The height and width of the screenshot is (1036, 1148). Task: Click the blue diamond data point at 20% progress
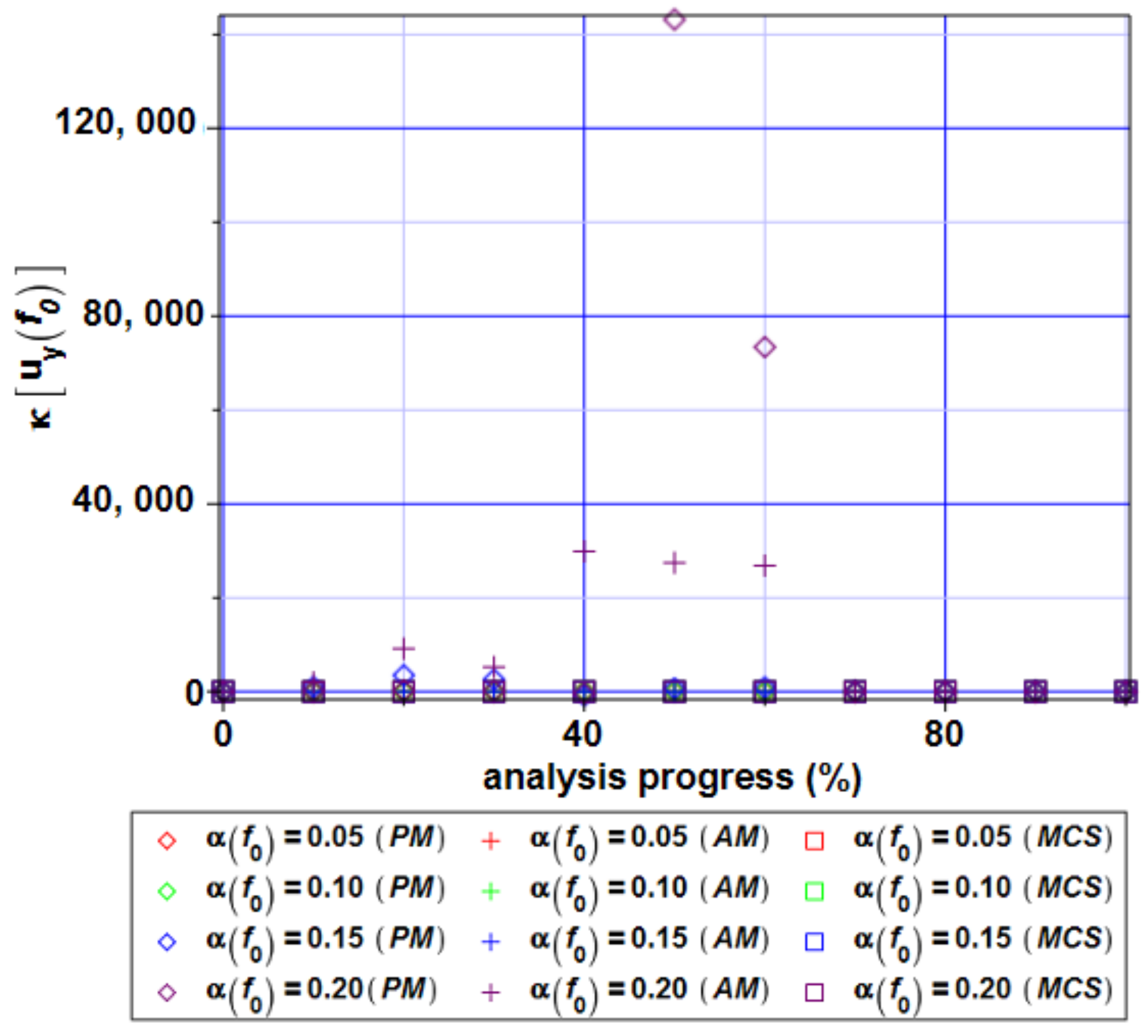click(403, 675)
